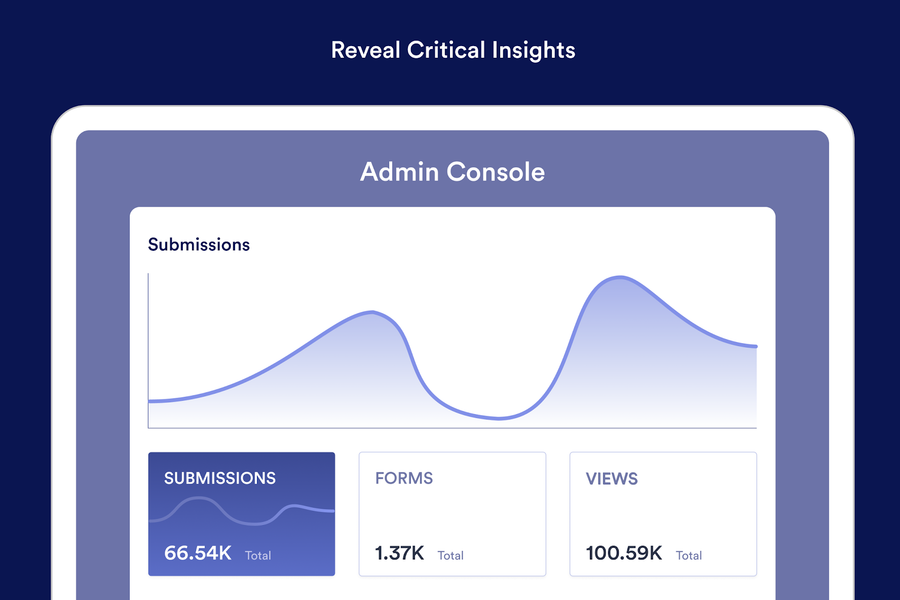900x600 pixels.
Task: Click the chart's vertical axis line
Action: pos(148,350)
